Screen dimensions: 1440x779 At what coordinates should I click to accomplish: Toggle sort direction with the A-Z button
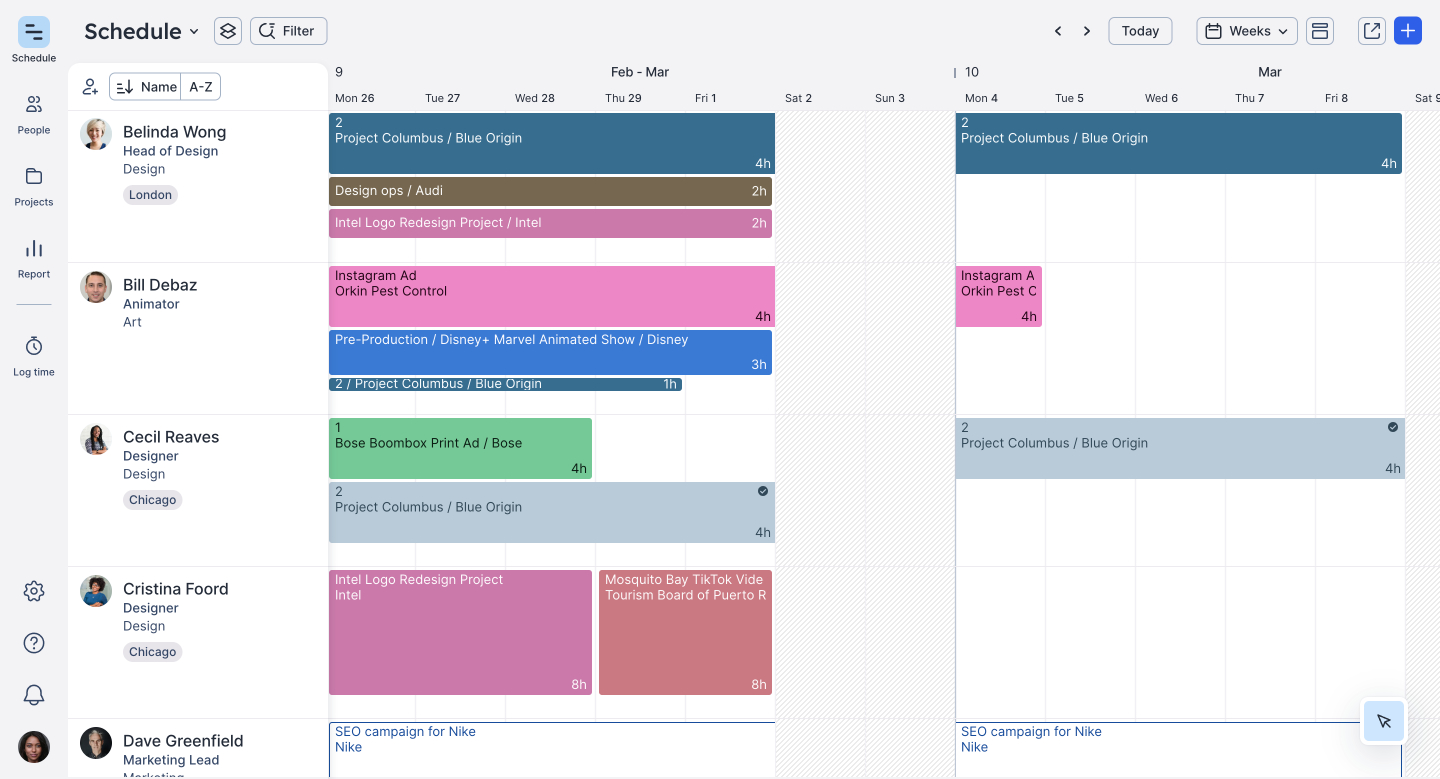(200, 86)
